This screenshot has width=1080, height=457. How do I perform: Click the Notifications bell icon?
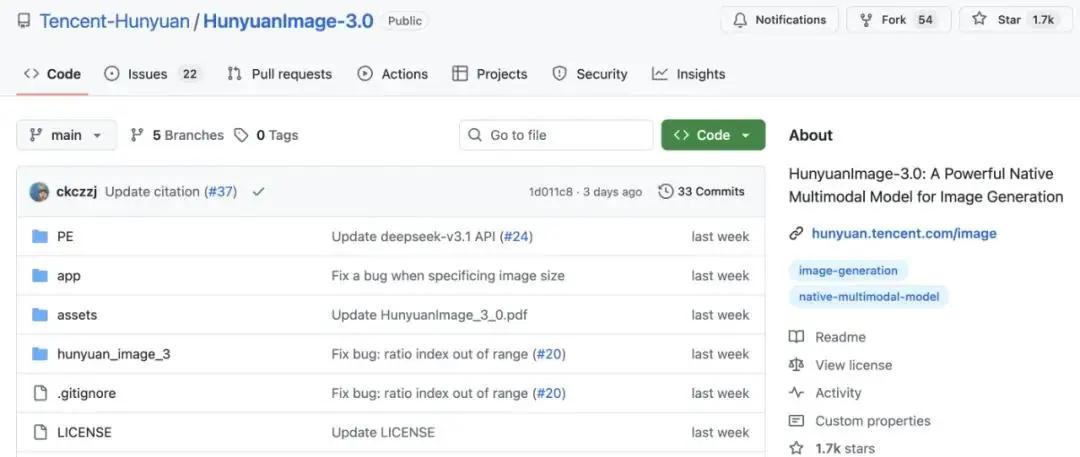point(740,20)
